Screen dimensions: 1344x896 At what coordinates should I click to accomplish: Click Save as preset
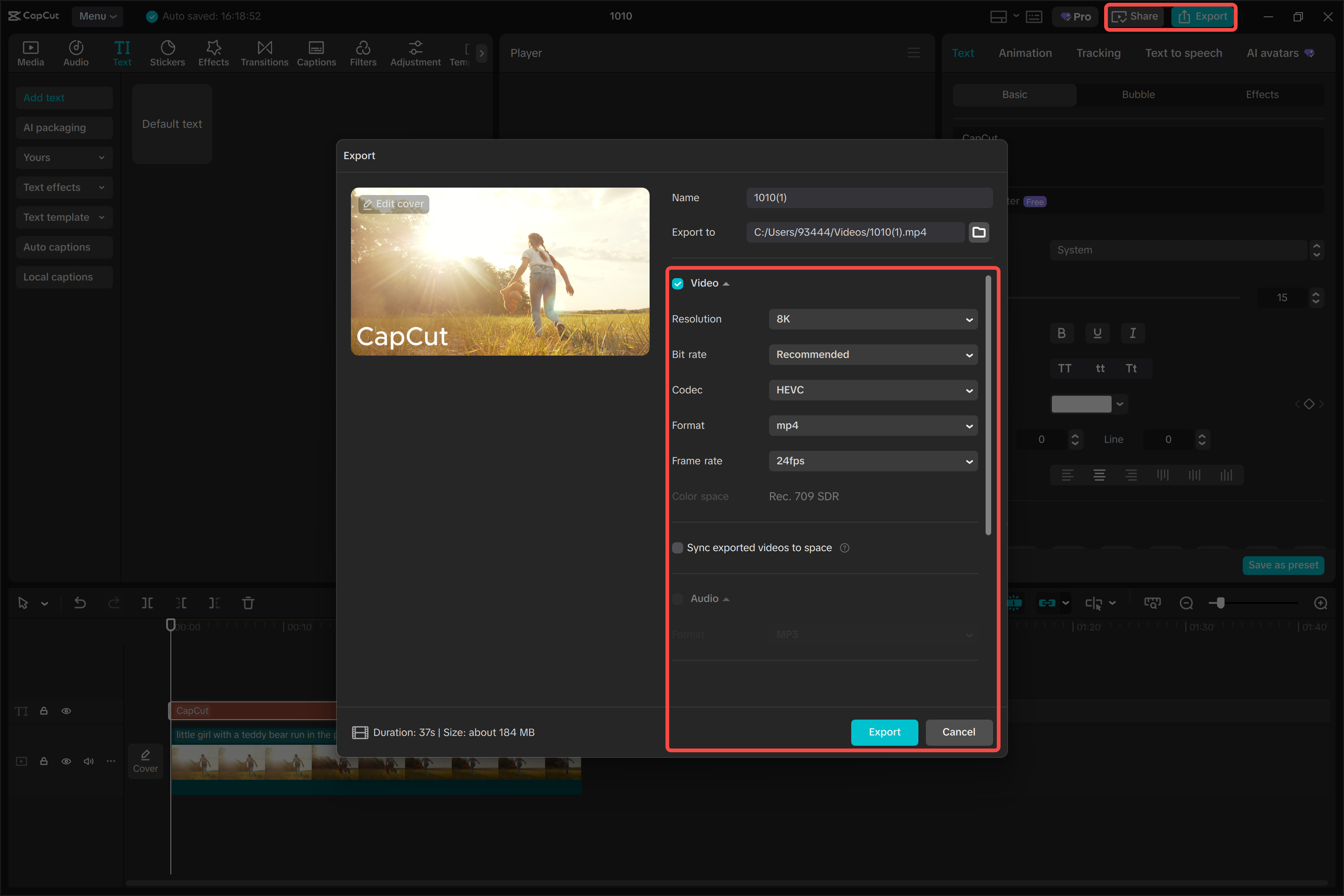(x=1283, y=565)
